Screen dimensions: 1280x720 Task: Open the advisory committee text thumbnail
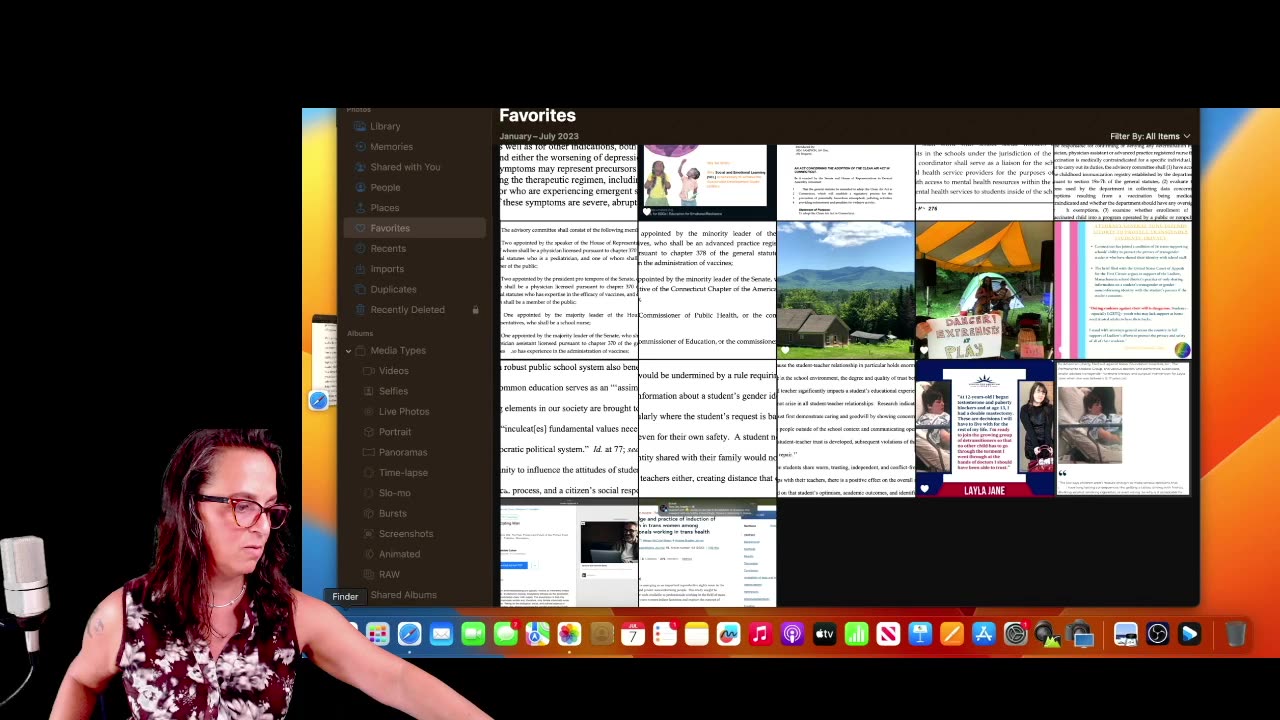(569, 290)
